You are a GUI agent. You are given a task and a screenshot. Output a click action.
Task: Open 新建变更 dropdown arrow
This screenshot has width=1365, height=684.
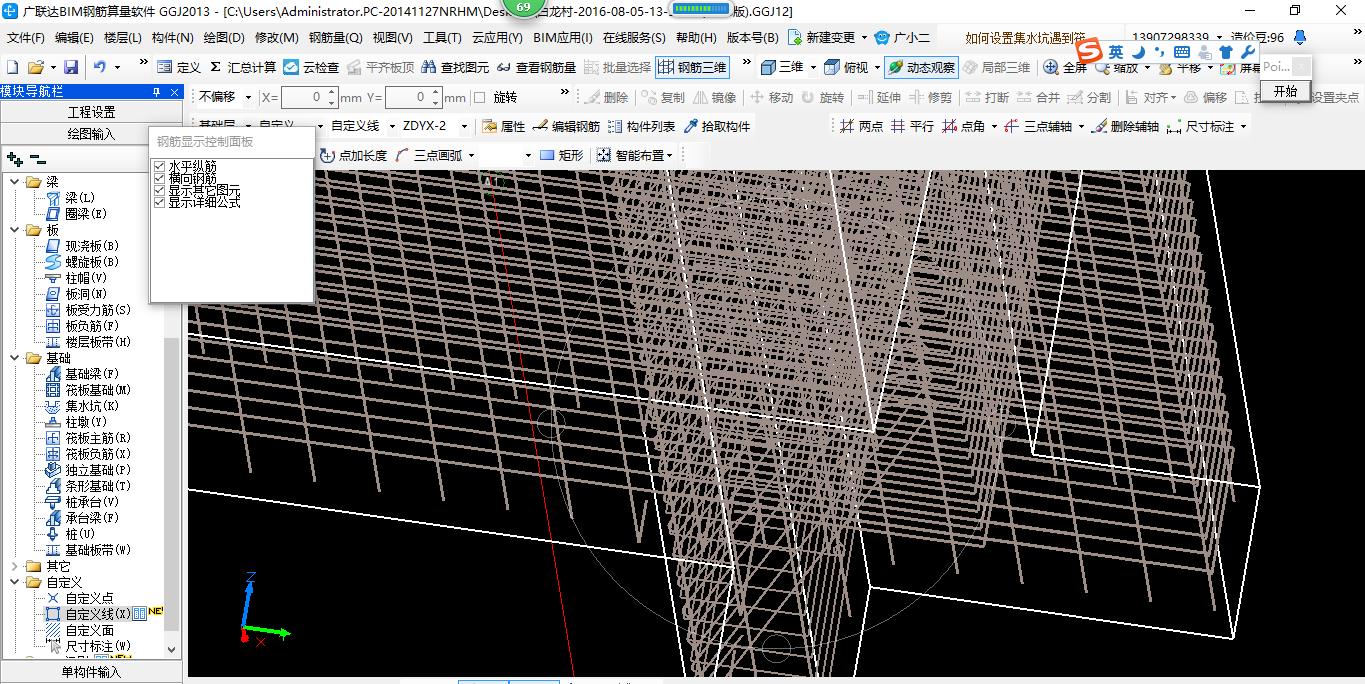[x=864, y=38]
